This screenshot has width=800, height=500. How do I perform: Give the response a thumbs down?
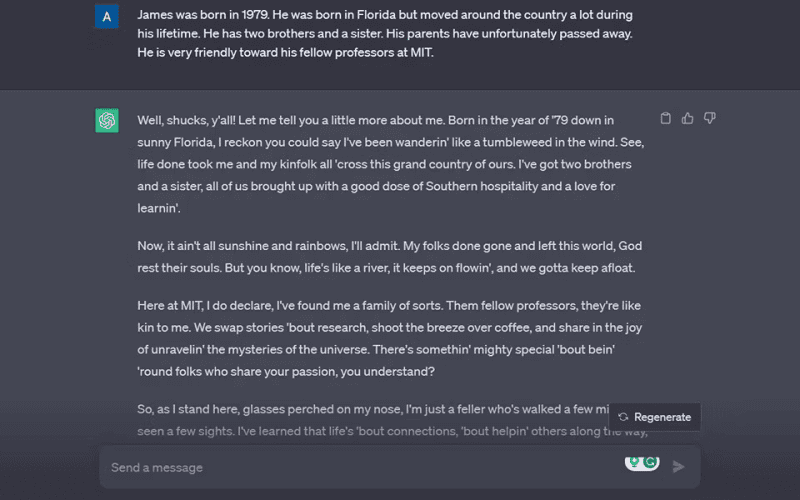click(710, 118)
